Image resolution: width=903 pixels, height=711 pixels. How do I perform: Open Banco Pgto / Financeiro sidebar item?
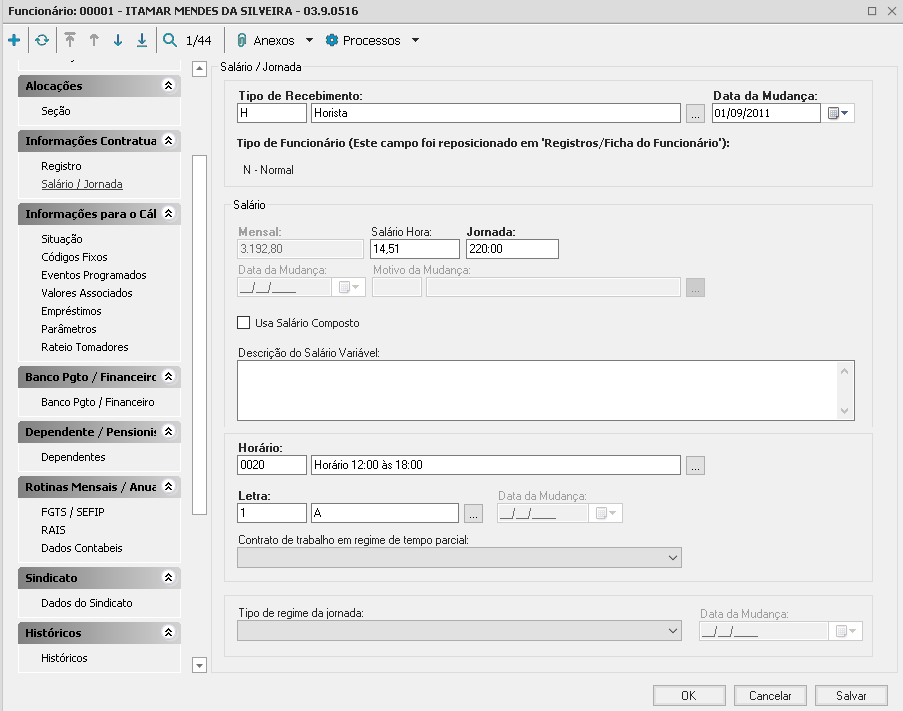98,402
